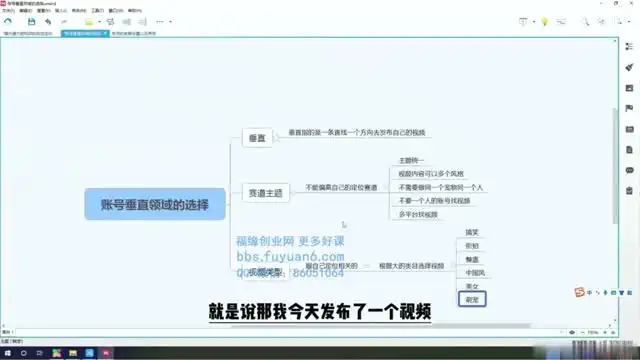Select the highlighted 萌宠 subtopic
Viewport: 640px width, 360px height.
(x=472, y=299)
